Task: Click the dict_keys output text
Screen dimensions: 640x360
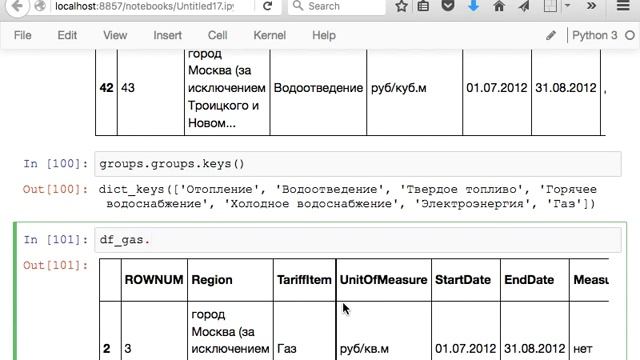Action: (x=347, y=196)
